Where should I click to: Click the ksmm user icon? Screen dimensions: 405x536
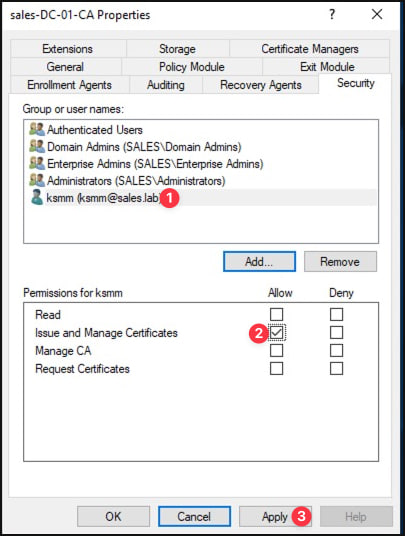(37, 197)
